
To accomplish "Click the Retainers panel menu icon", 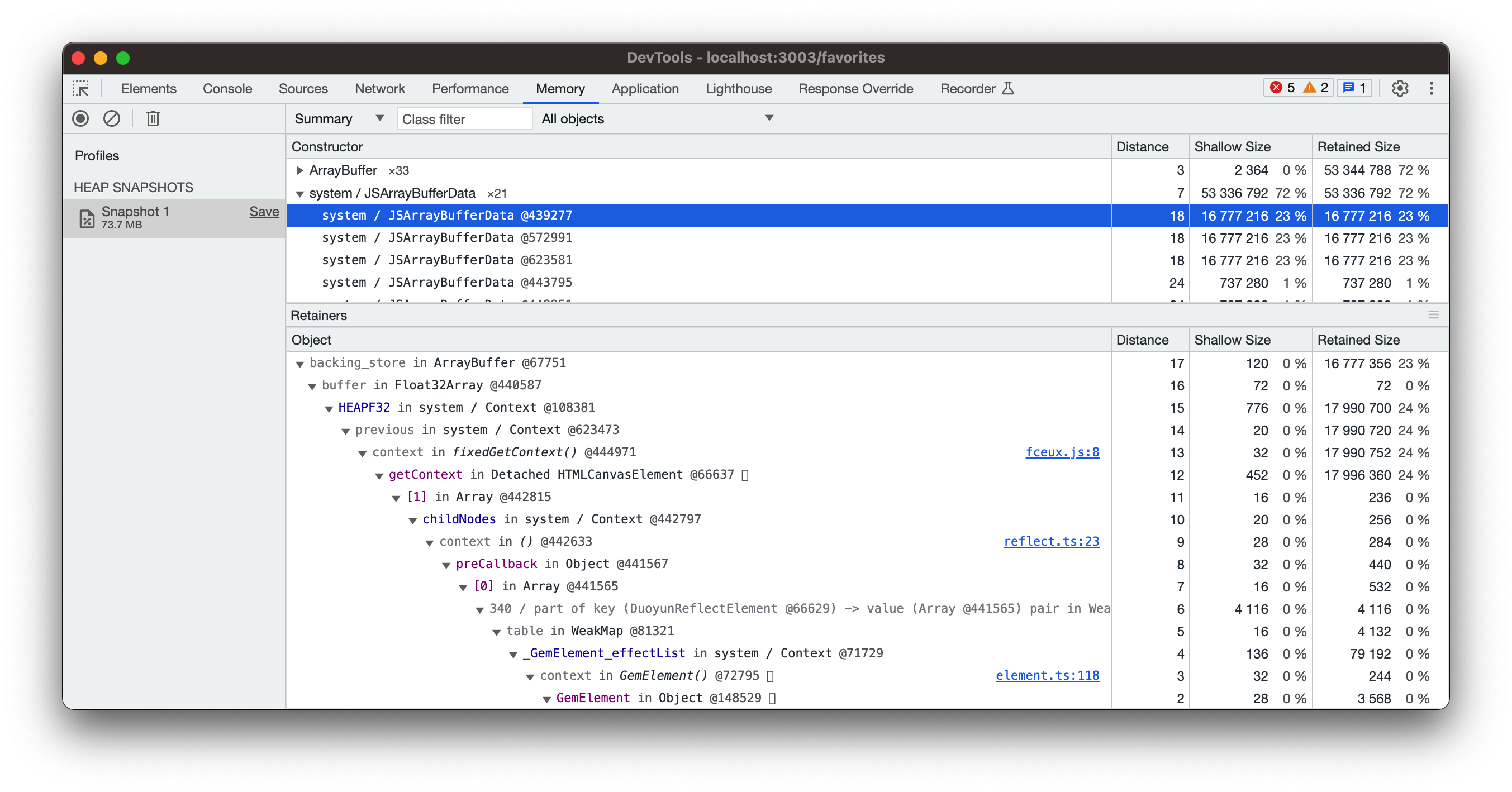I will [x=1433, y=315].
